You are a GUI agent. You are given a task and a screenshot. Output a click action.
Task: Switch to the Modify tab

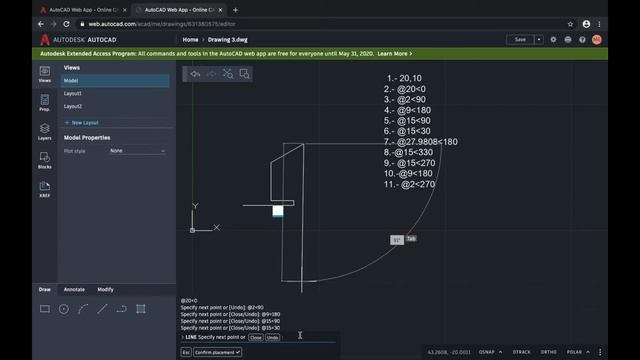pyautogui.click(x=105, y=289)
